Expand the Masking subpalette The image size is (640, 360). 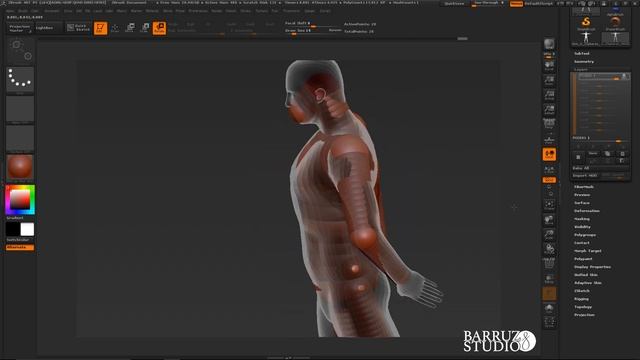(582, 219)
